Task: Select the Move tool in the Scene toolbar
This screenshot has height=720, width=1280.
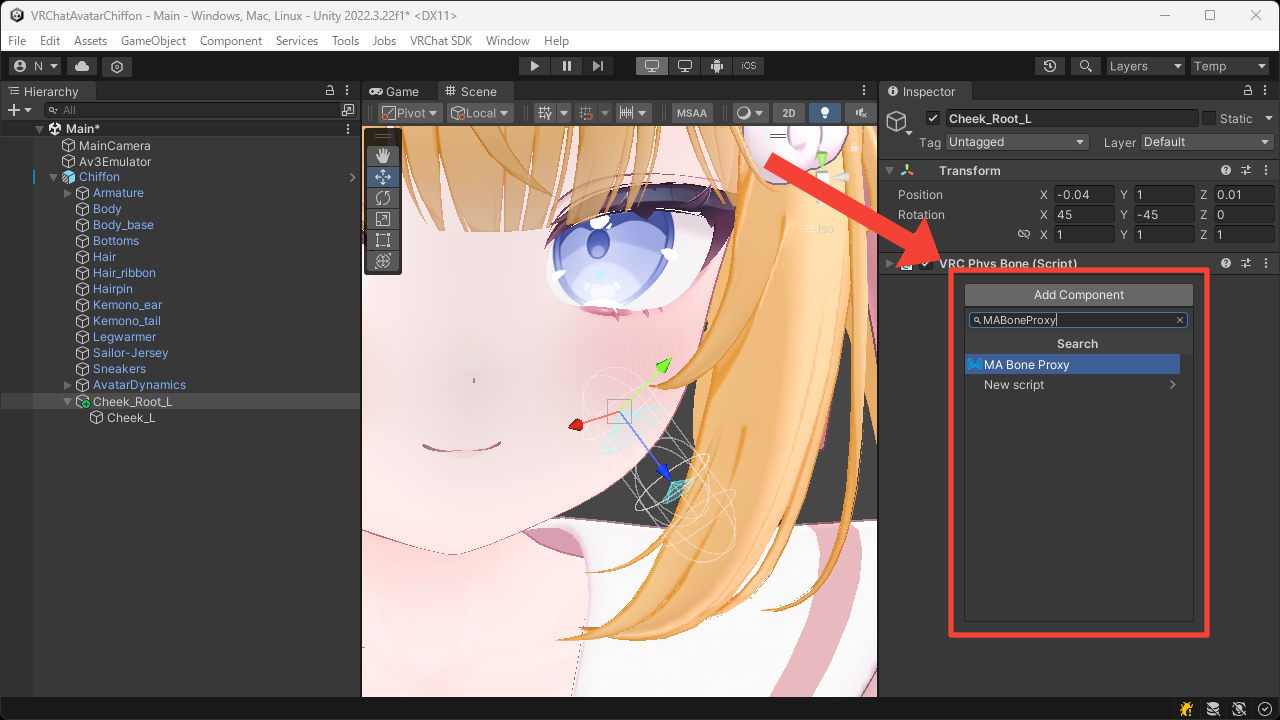Action: point(383,176)
